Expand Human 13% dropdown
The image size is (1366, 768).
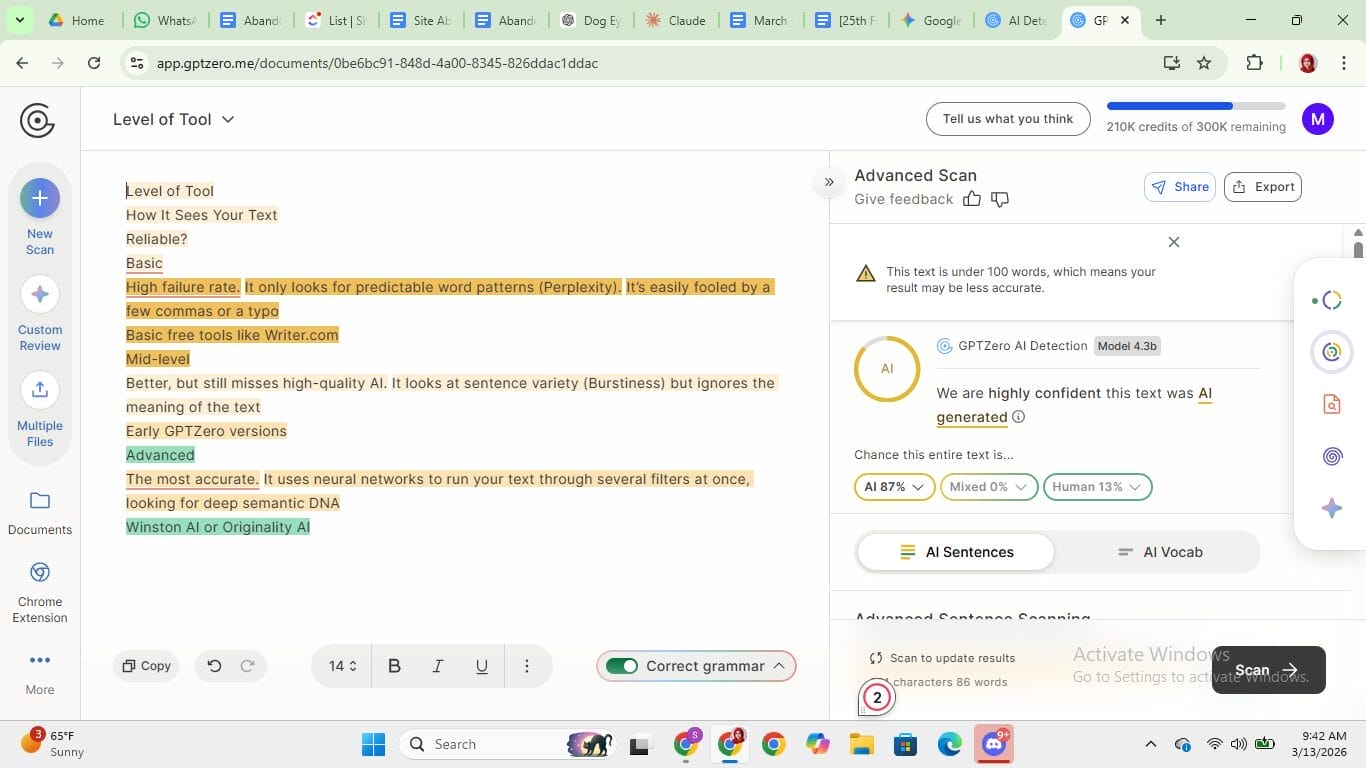pos(1097,487)
